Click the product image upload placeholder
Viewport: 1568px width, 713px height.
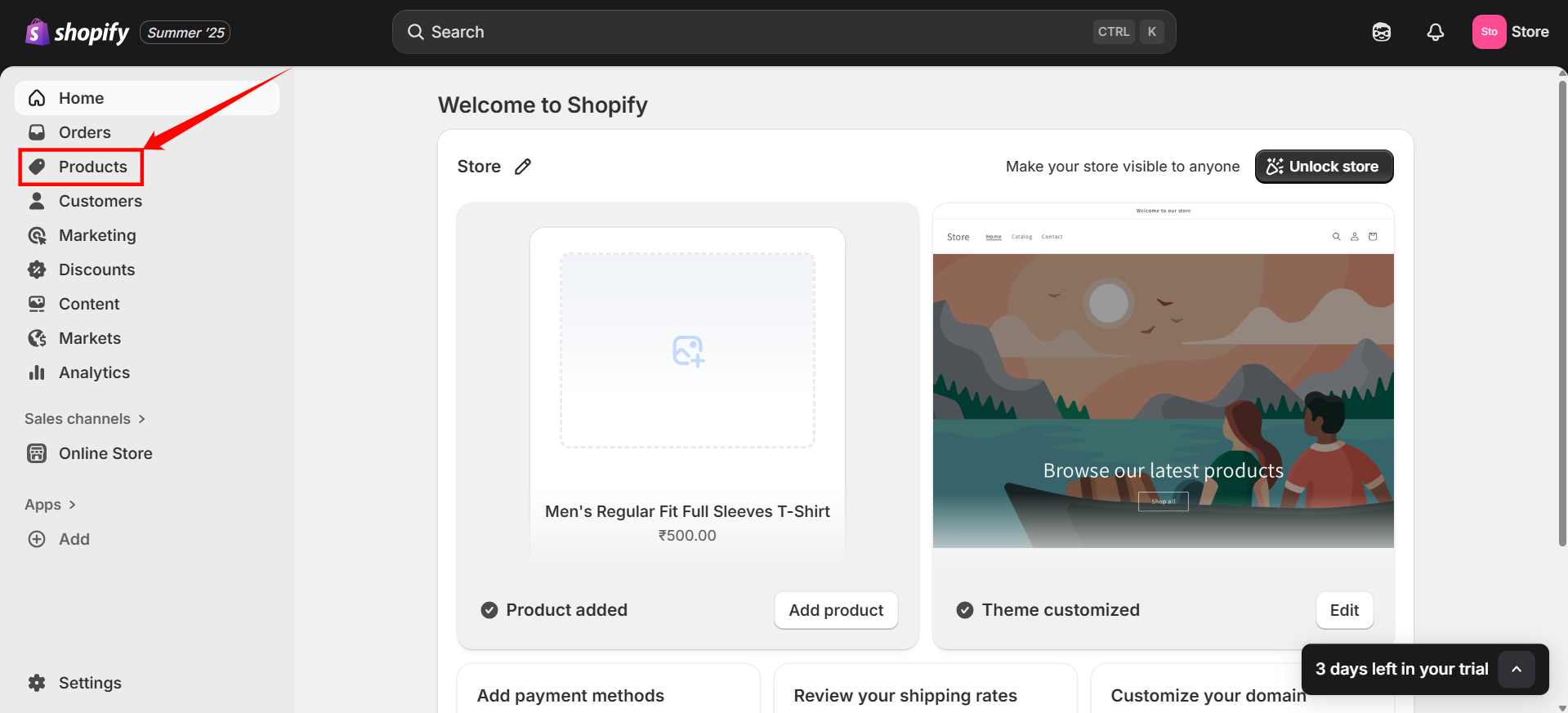(688, 350)
